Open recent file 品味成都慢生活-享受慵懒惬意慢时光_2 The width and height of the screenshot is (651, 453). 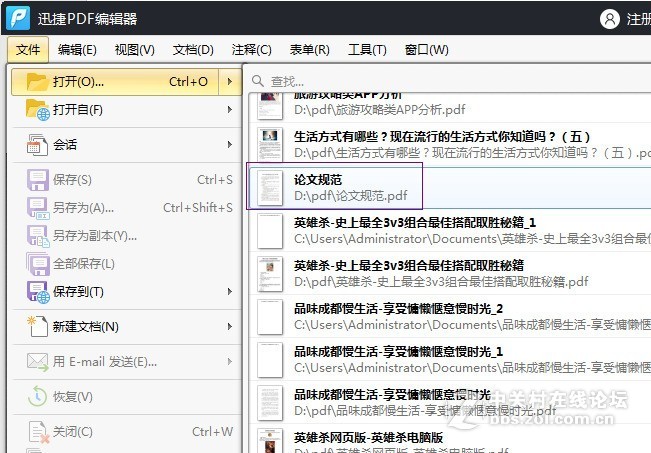pos(450,316)
